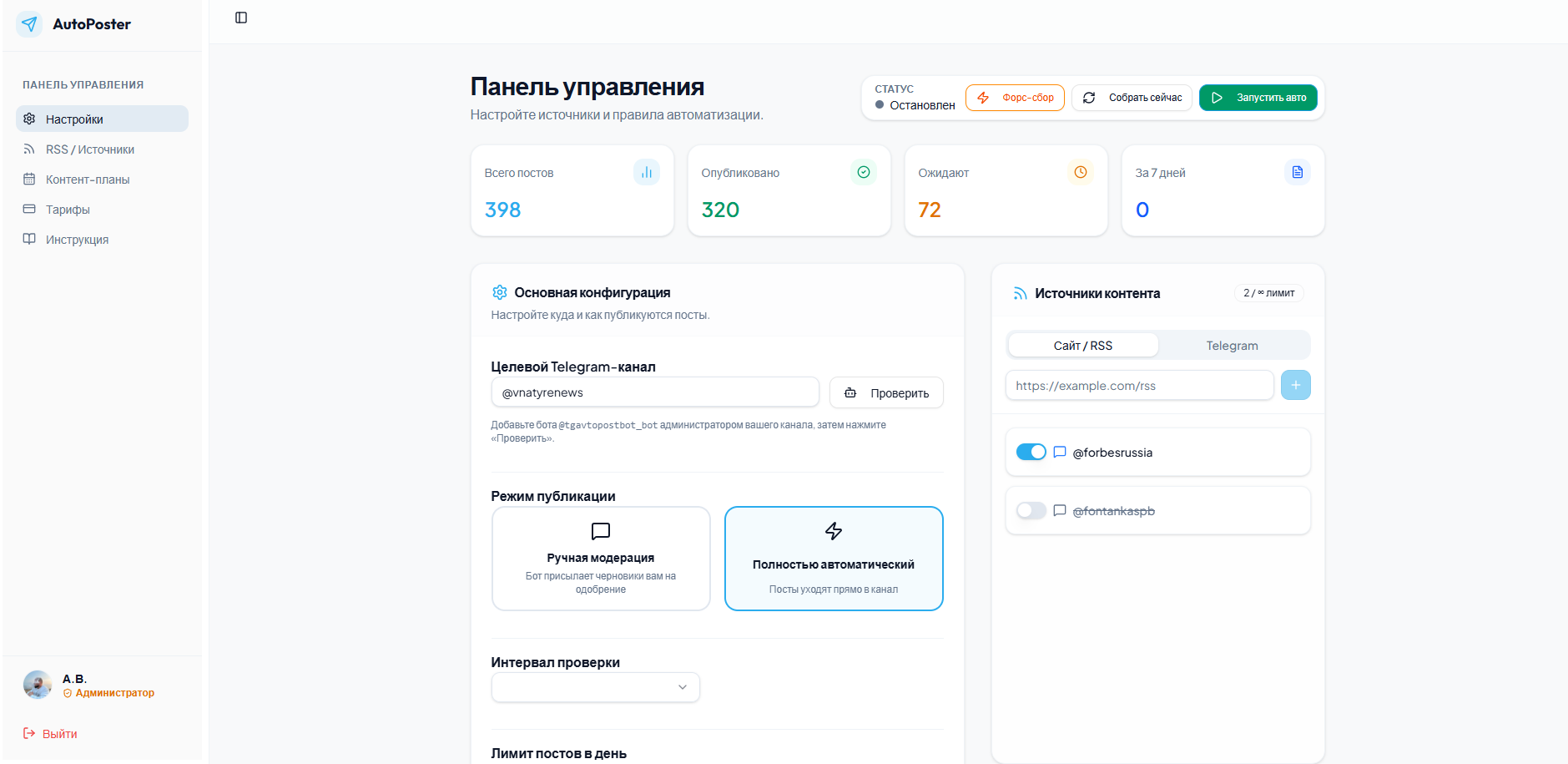Click the user avatar photo
This screenshot has height=764, width=1568.
point(38,685)
